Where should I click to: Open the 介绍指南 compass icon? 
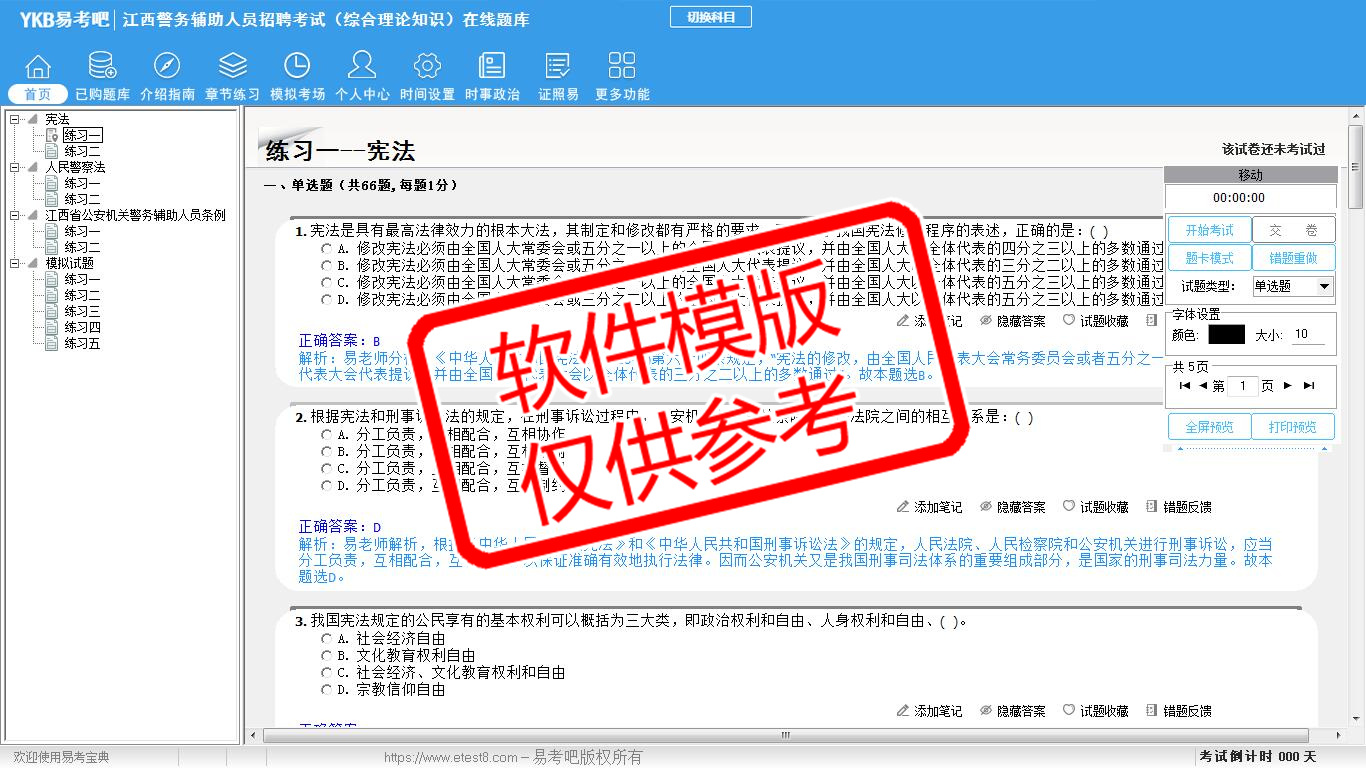pyautogui.click(x=167, y=66)
